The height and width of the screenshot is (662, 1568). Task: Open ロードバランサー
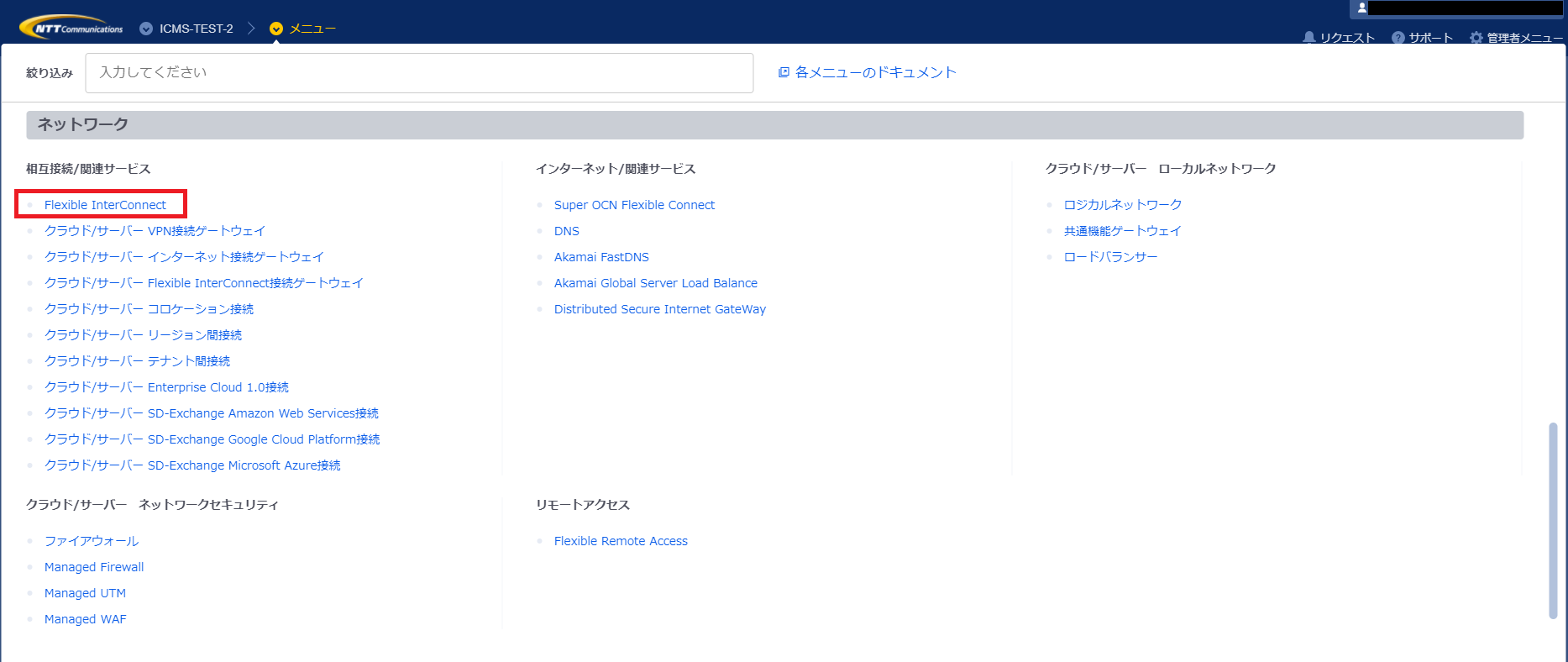coord(1111,257)
